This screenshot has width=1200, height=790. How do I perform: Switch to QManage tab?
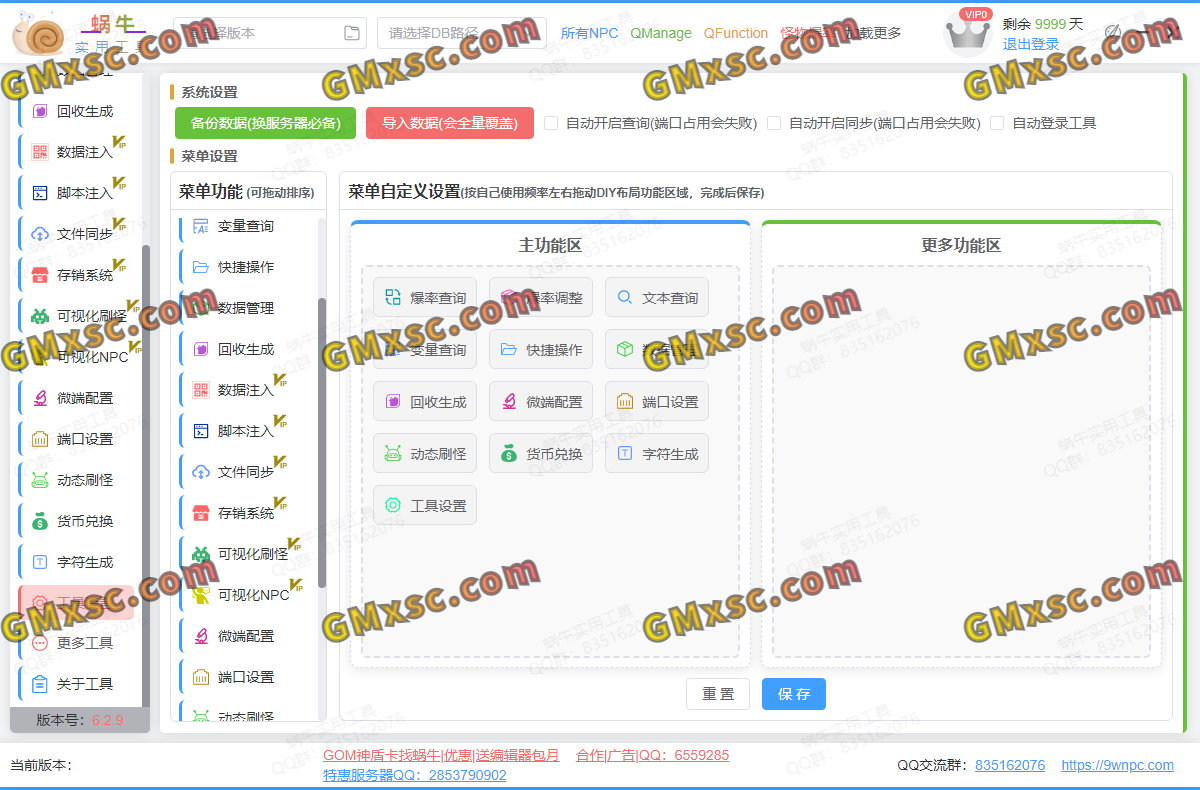(661, 33)
